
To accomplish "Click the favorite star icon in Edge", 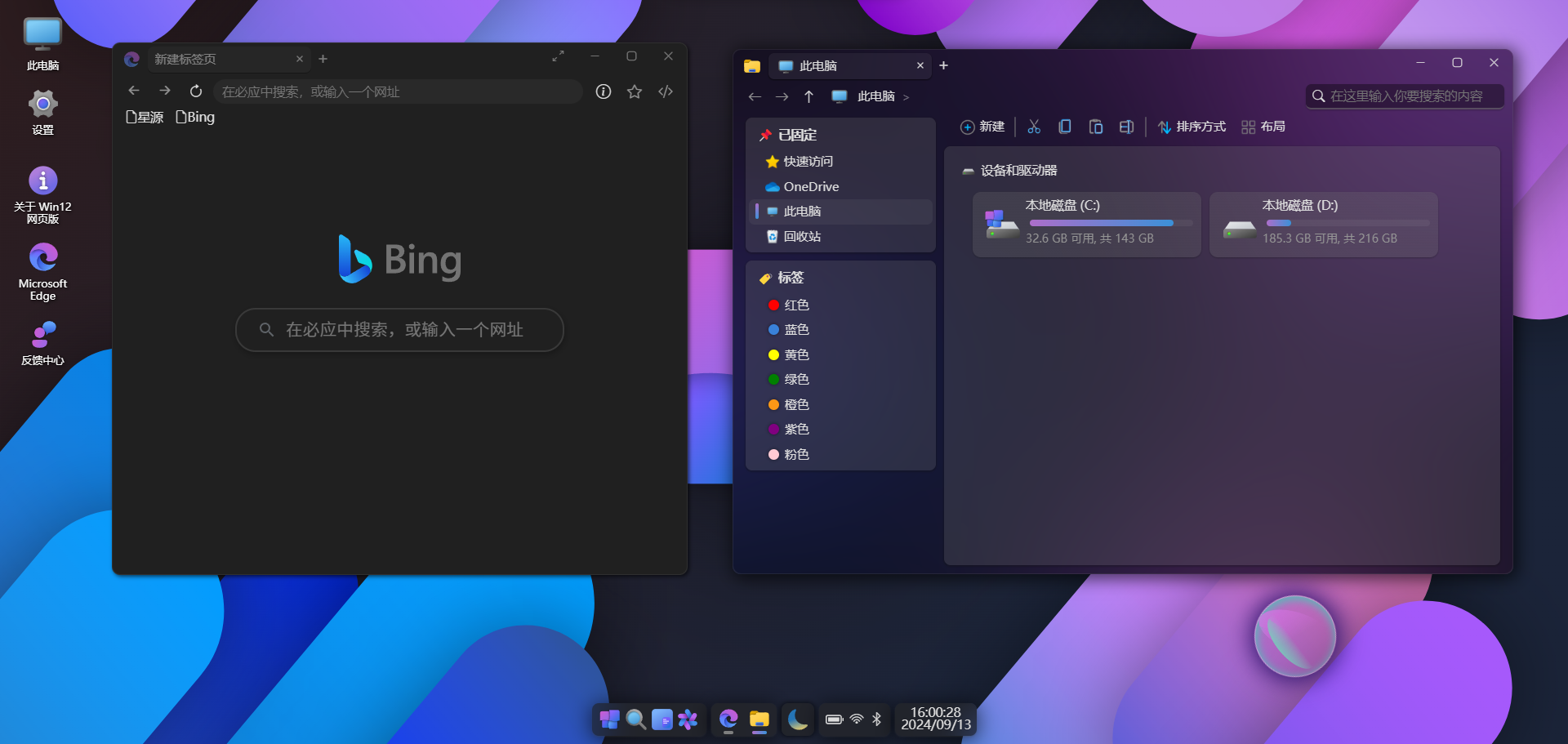I will (635, 91).
